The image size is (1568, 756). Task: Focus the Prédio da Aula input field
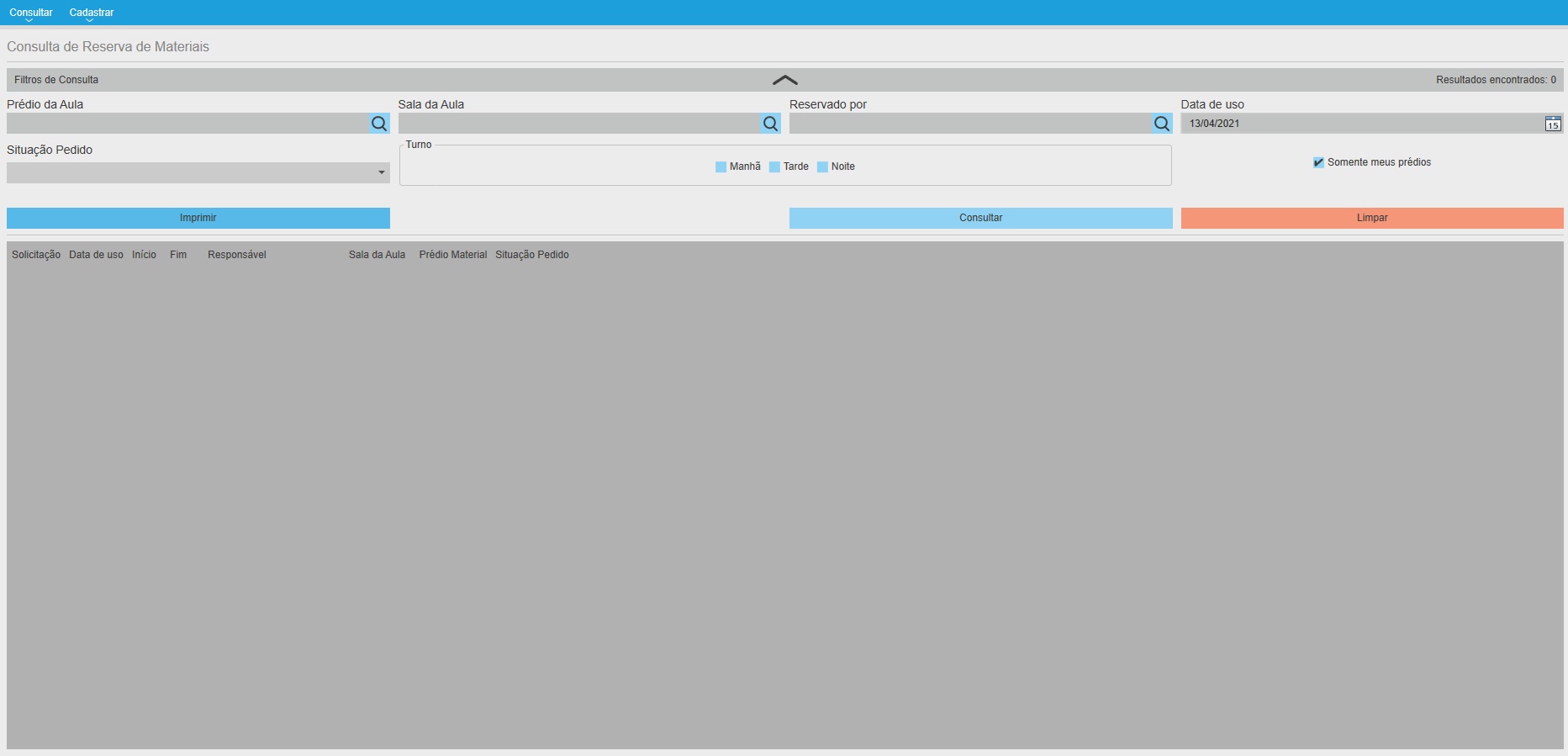[187, 124]
